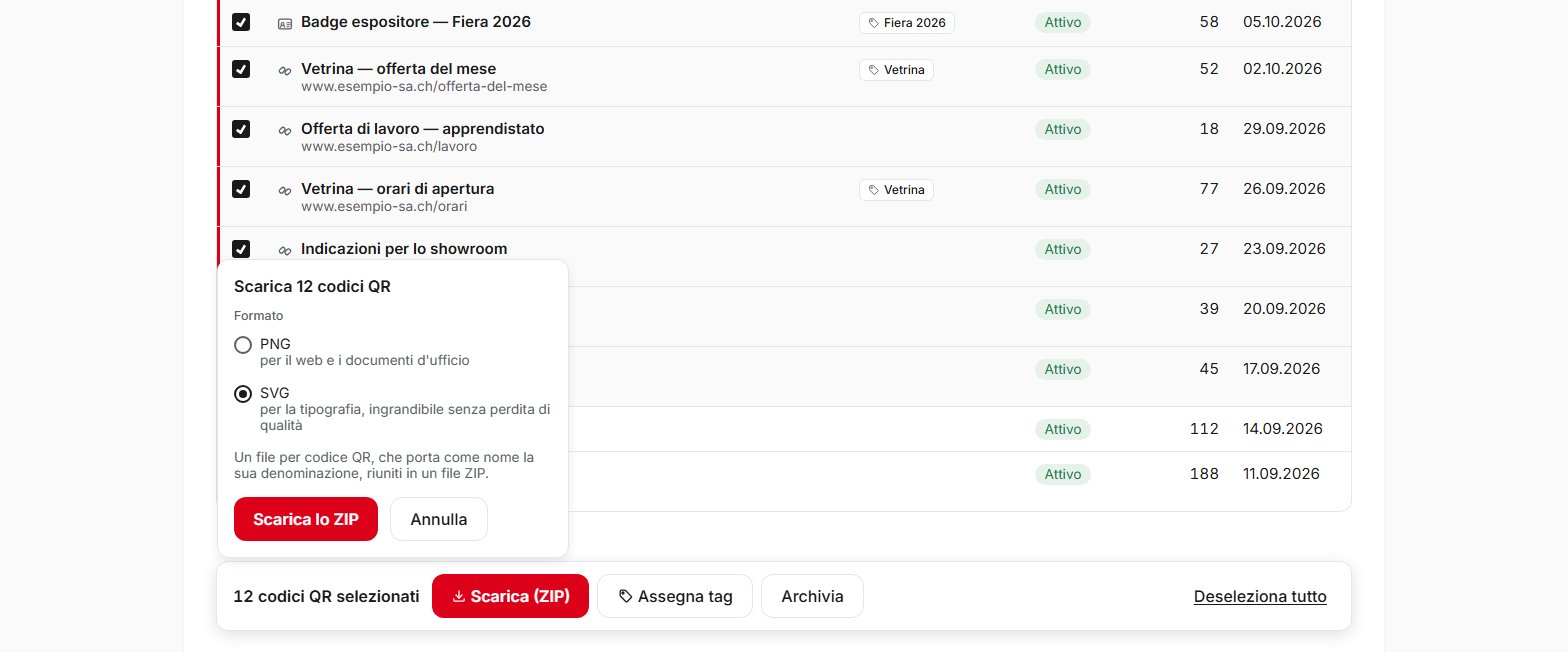Open Indicazioni per lo showroom title
This screenshot has height=652, width=1568.
(x=404, y=249)
